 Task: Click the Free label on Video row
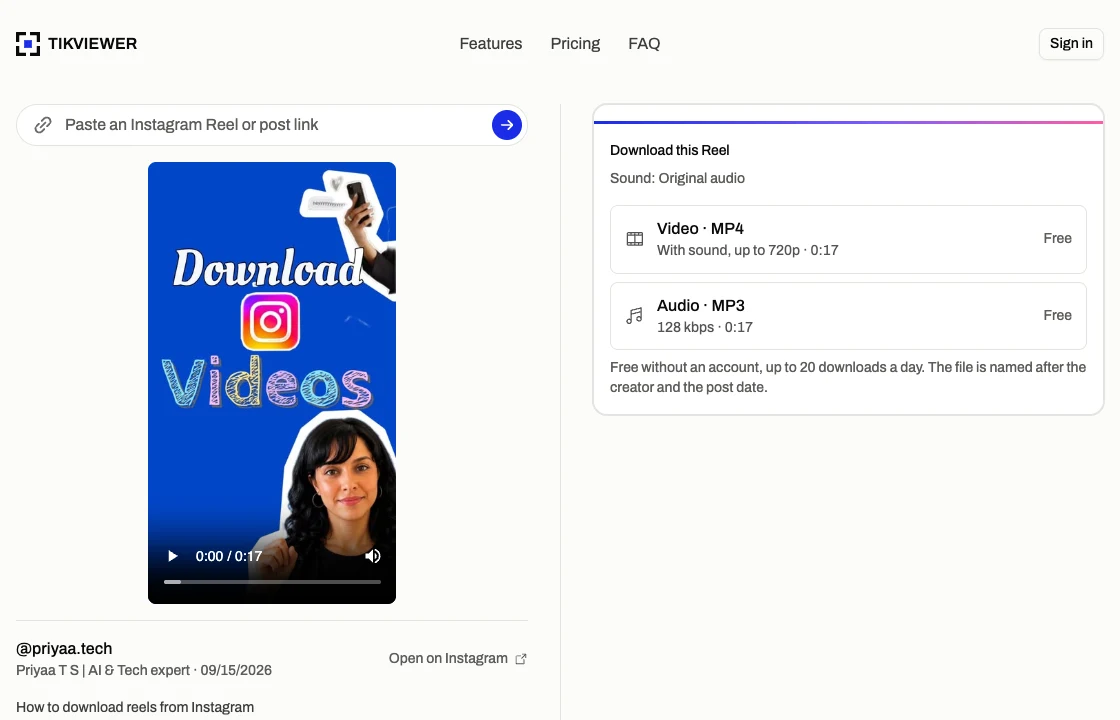[1057, 239]
